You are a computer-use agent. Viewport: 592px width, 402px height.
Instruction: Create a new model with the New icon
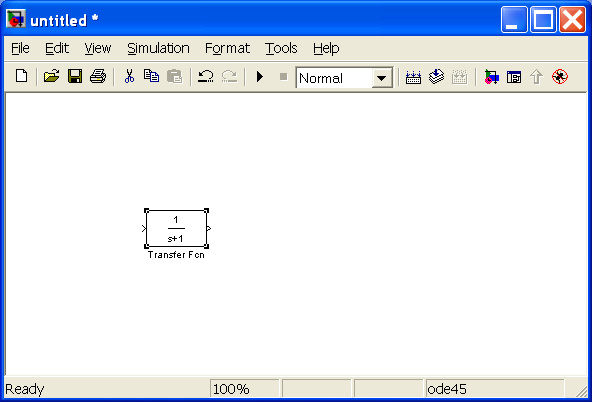pos(22,77)
